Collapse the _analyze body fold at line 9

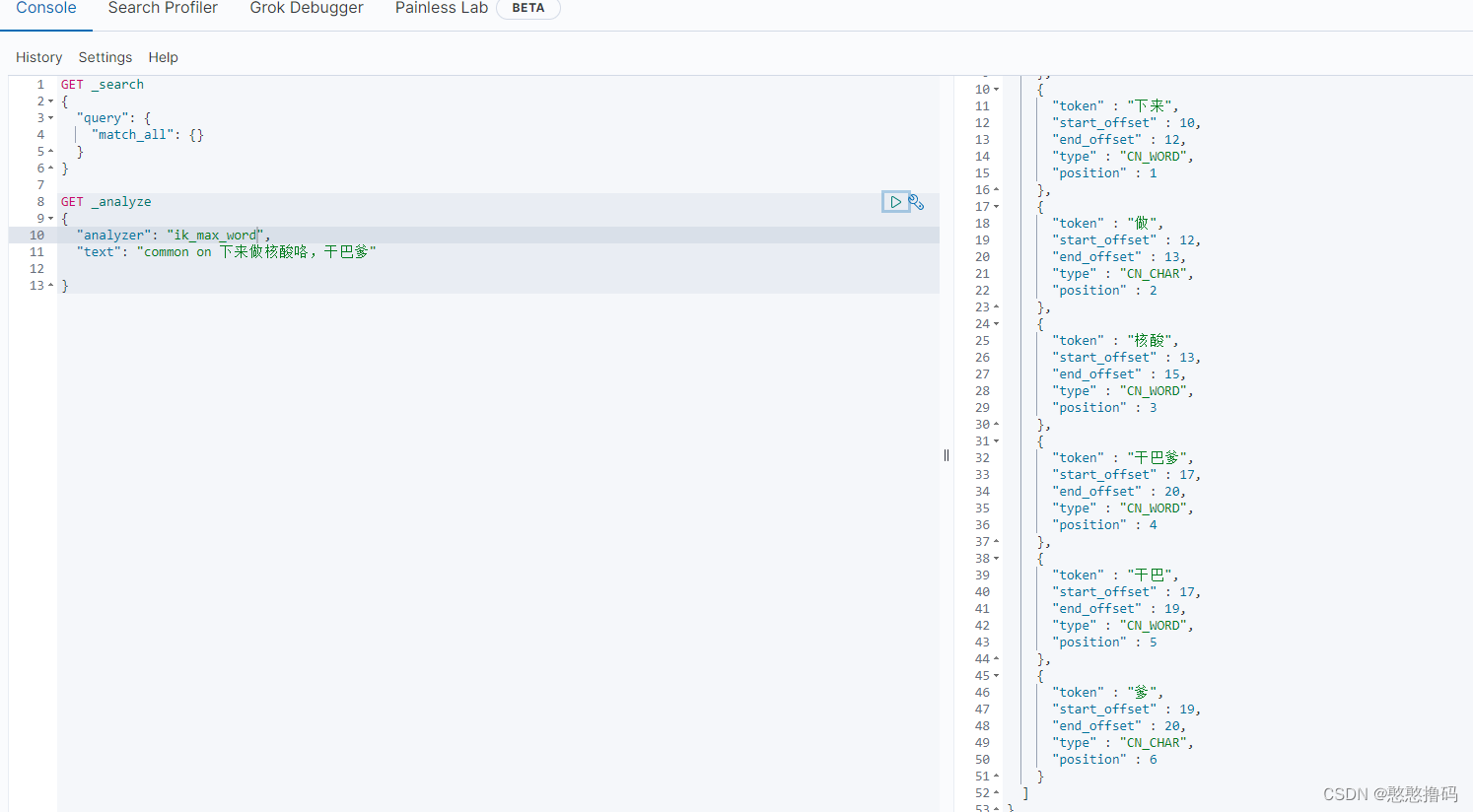[x=50, y=219]
